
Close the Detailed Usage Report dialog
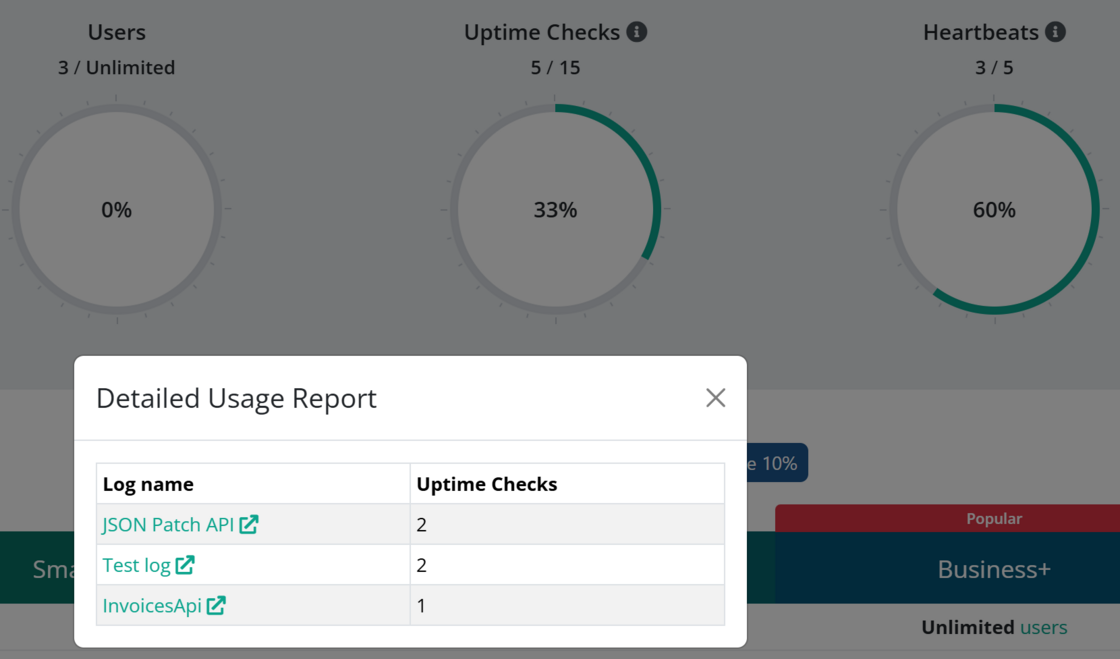coord(715,398)
